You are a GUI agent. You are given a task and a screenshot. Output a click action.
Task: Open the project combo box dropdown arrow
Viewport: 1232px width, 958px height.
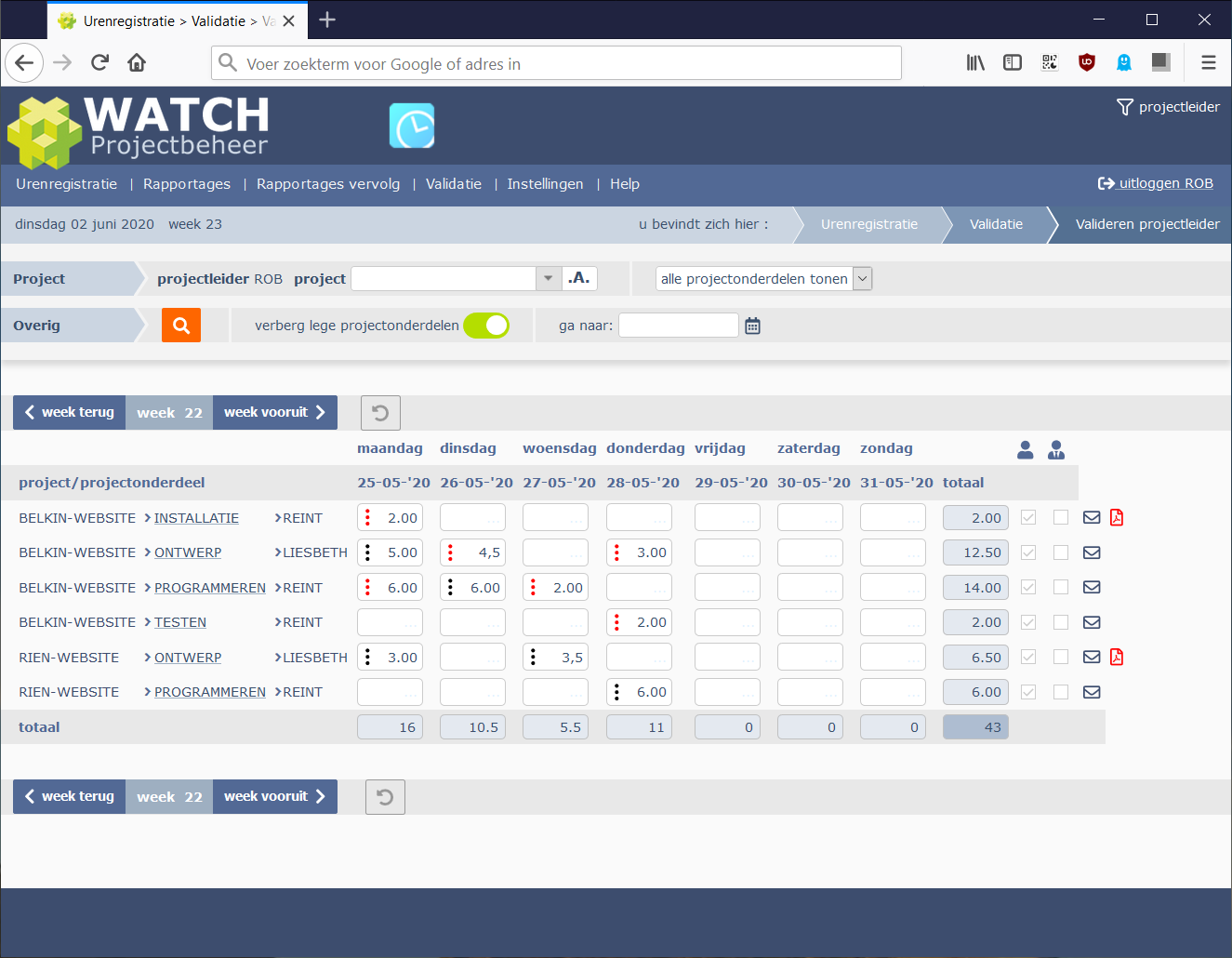(x=548, y=278)
